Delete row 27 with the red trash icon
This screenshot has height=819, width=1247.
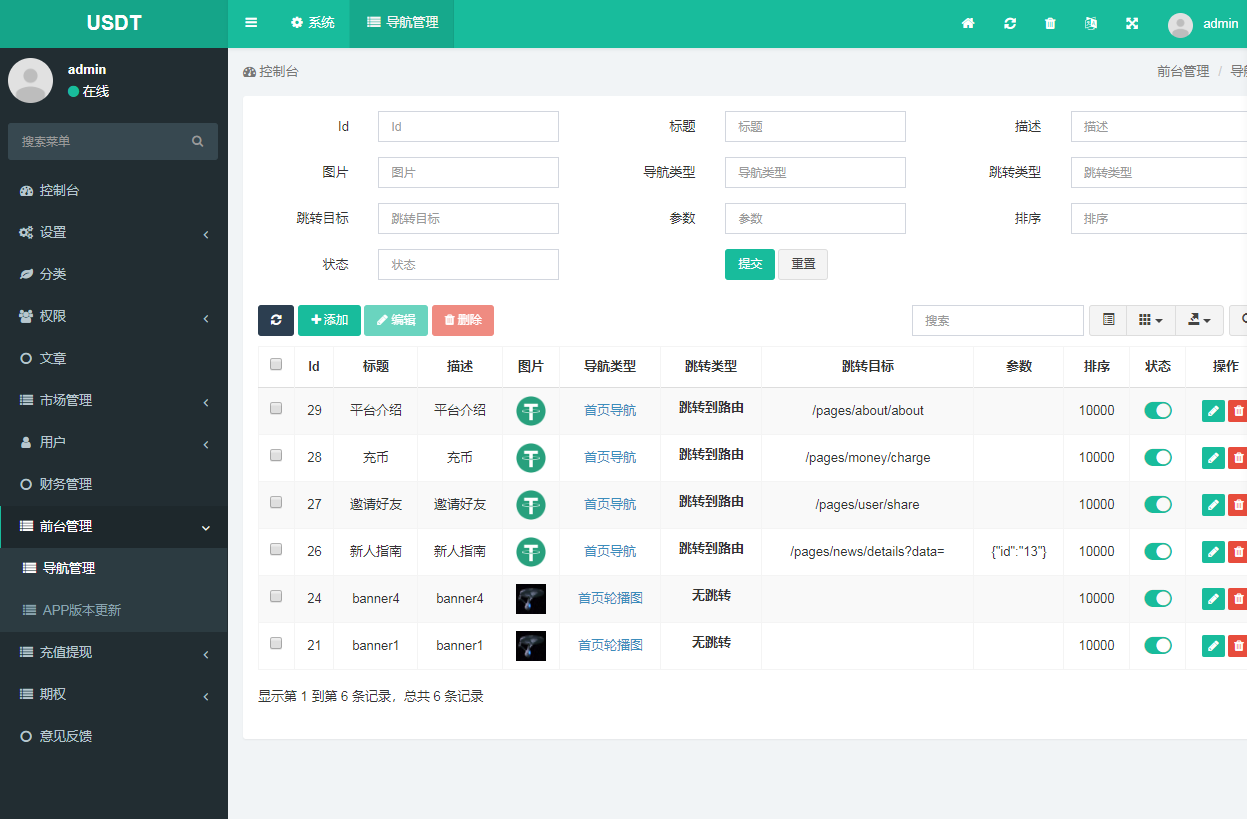1238,504
